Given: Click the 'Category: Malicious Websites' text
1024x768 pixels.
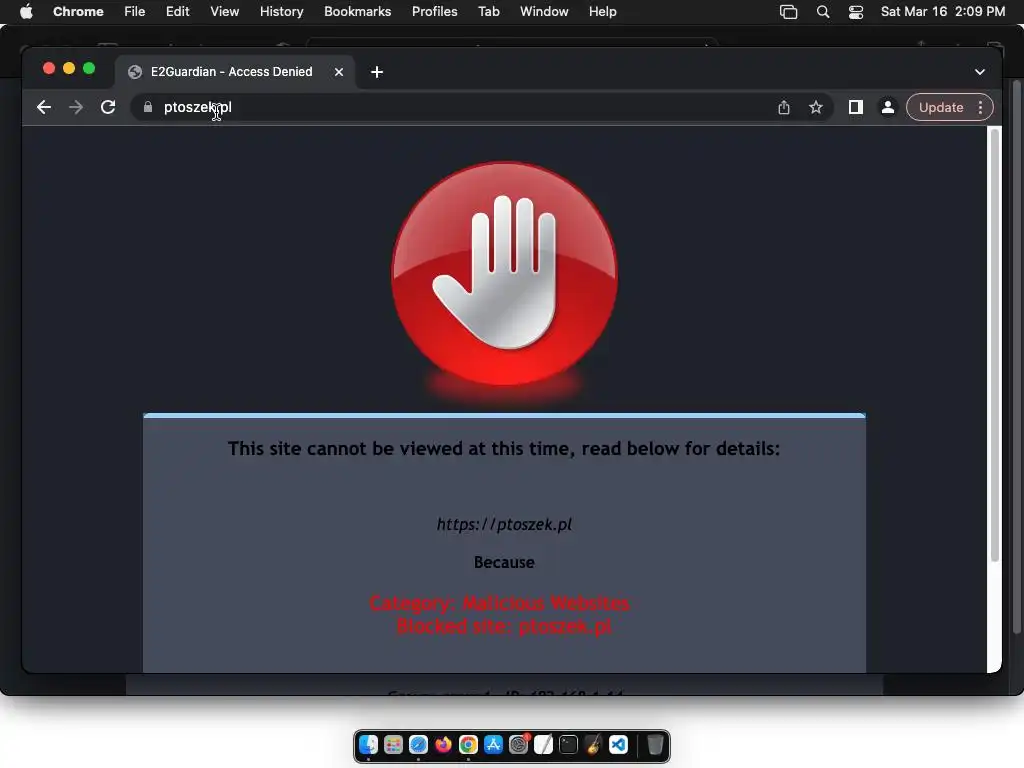Looking at the screenshot, I should point(500,603).
